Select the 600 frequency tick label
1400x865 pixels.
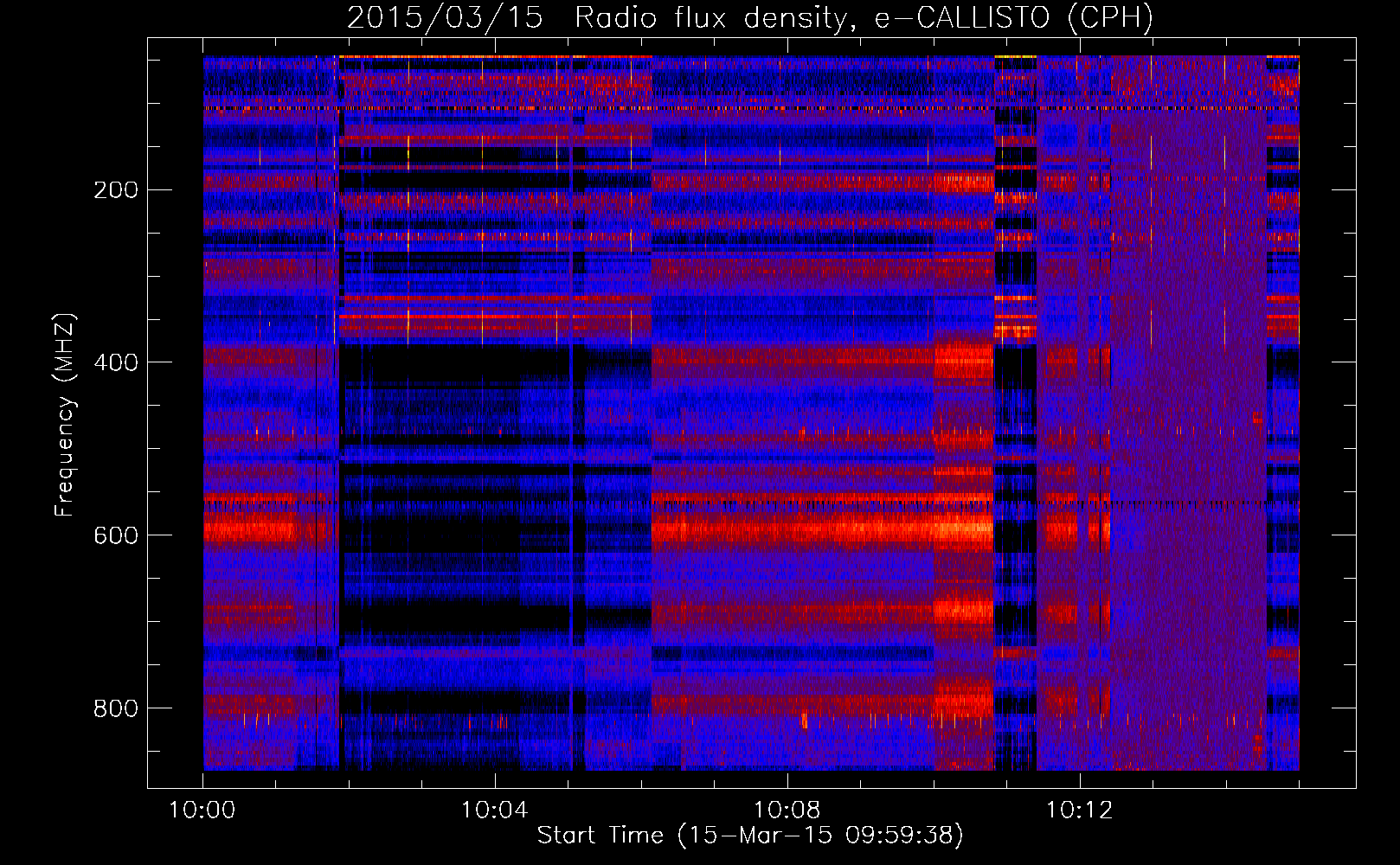116,536
